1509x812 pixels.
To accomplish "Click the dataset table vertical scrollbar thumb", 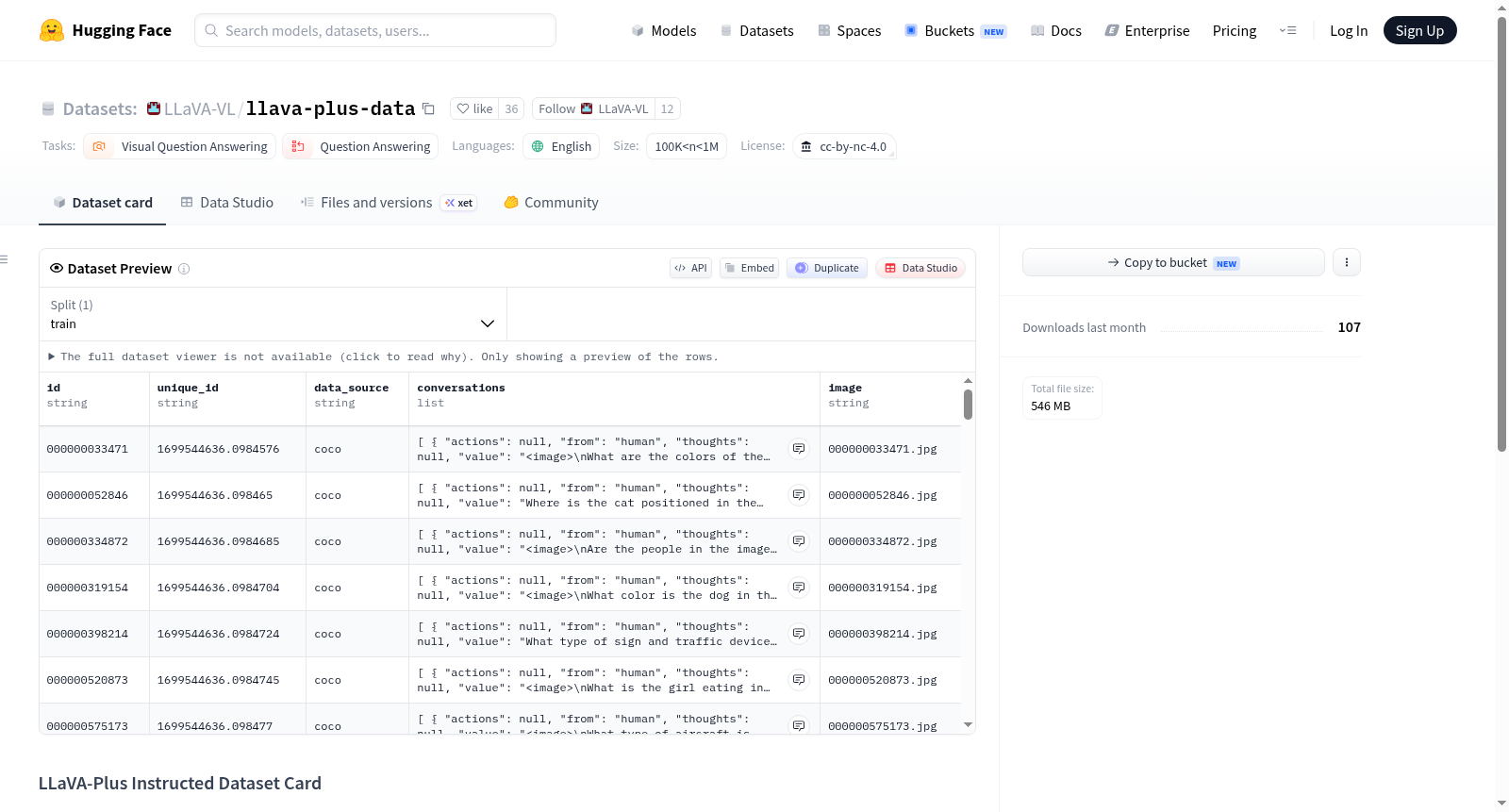I will click(968, 405).
